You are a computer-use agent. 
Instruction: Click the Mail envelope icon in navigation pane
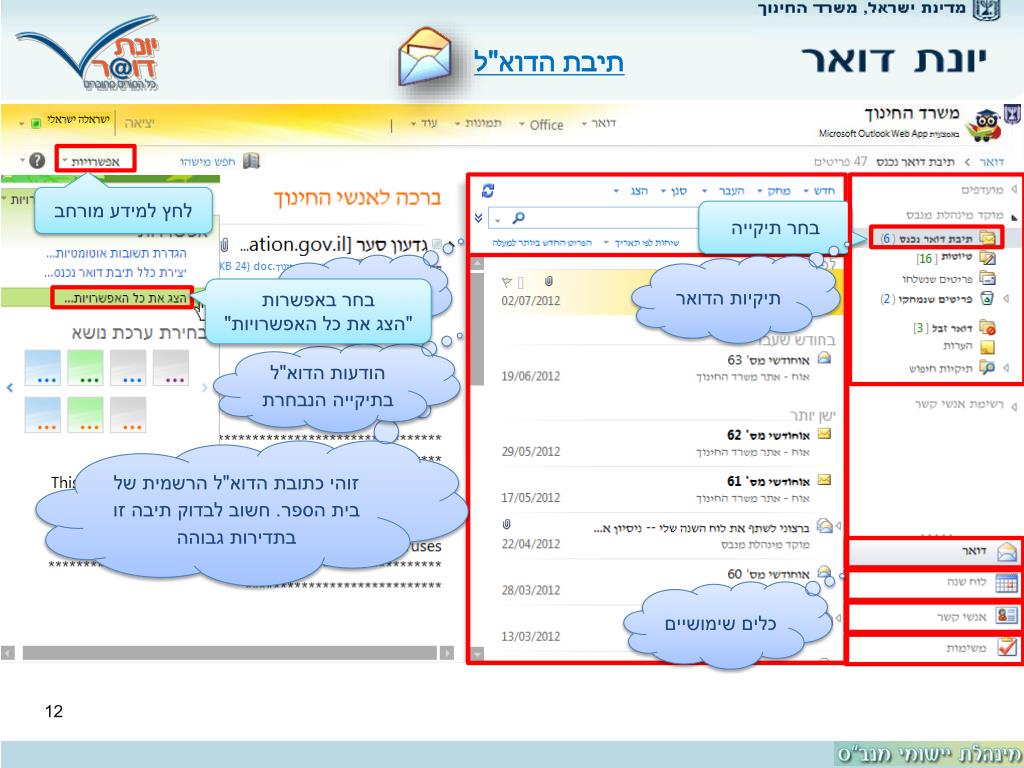[1006, 552]
